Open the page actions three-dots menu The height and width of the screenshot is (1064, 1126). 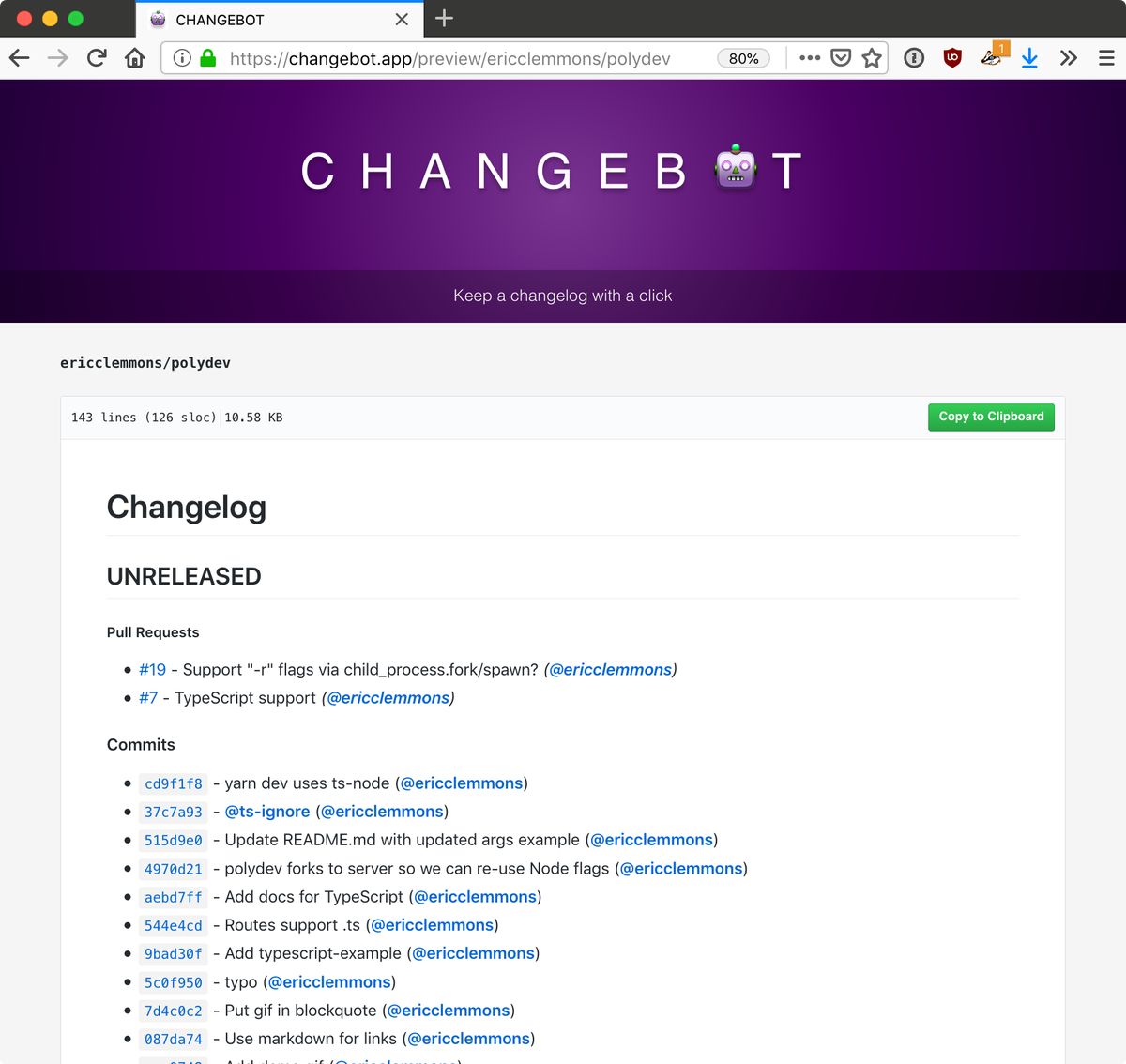tap(810, 58)
